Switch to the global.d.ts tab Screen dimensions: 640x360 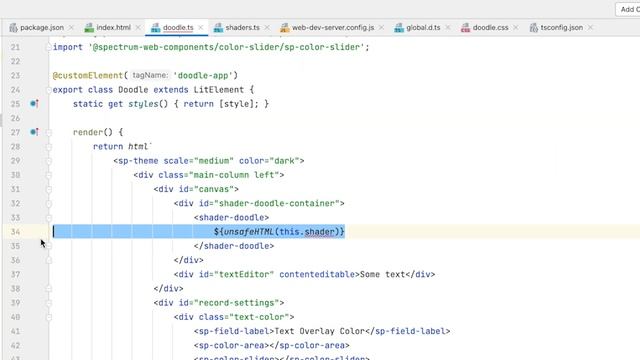[x=423, y=27]
